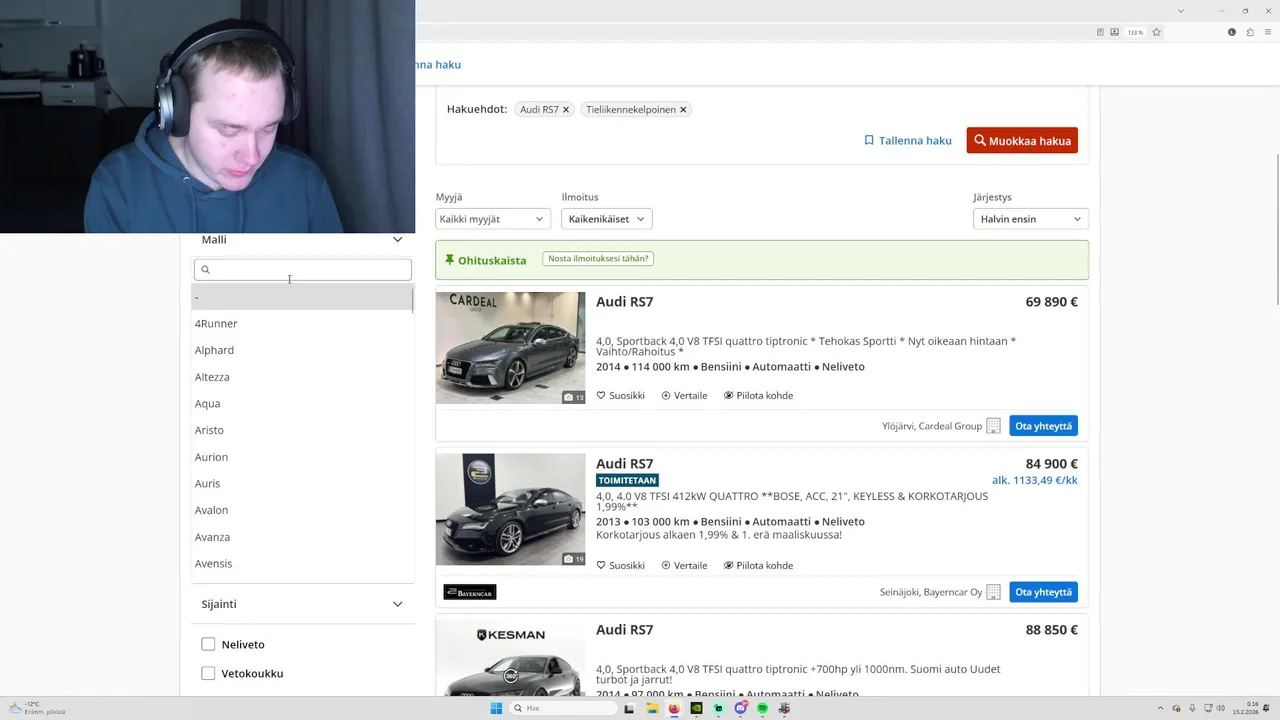
Task: Click the green pin icon in Ohituskaista
Action: (449, 260)
